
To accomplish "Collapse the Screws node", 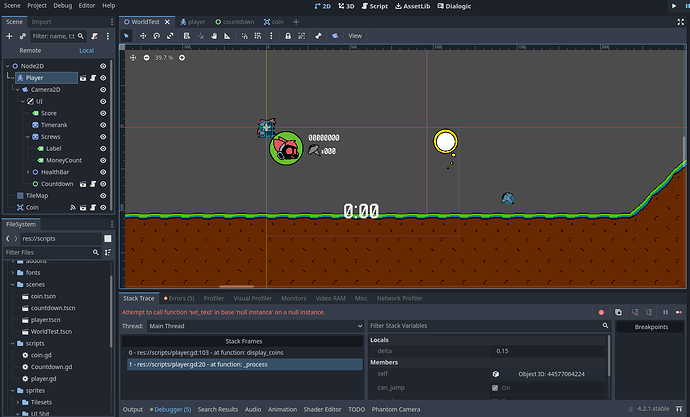I will 28,137.
